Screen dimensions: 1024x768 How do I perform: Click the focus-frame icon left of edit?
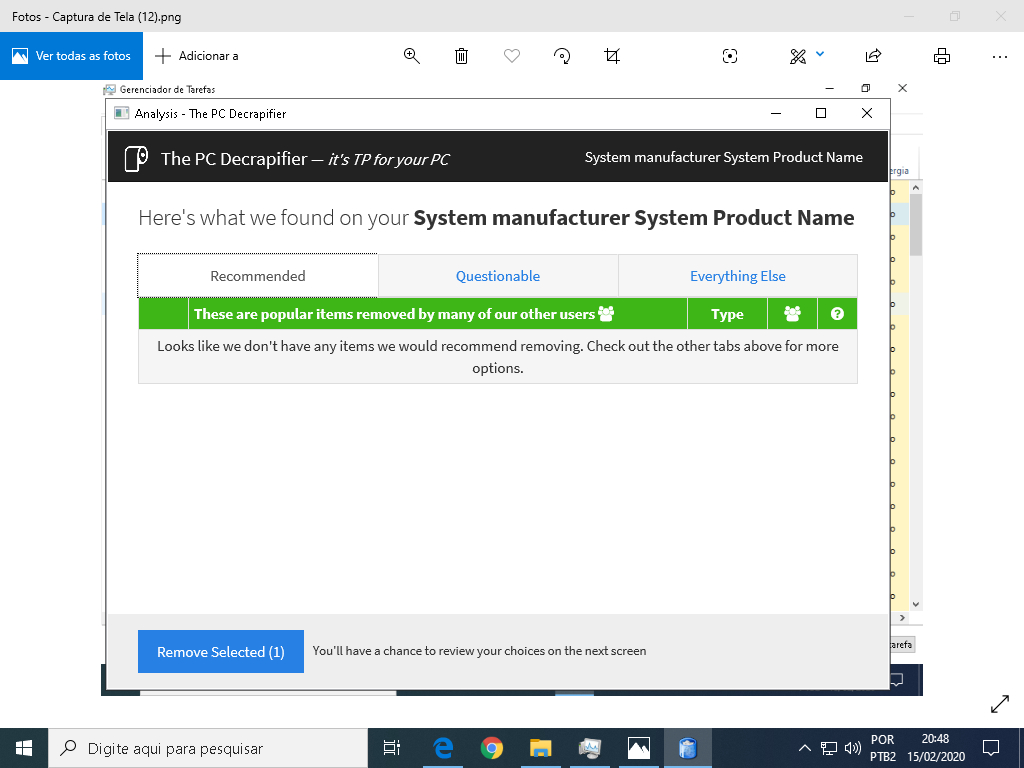(x=729, y=56)
